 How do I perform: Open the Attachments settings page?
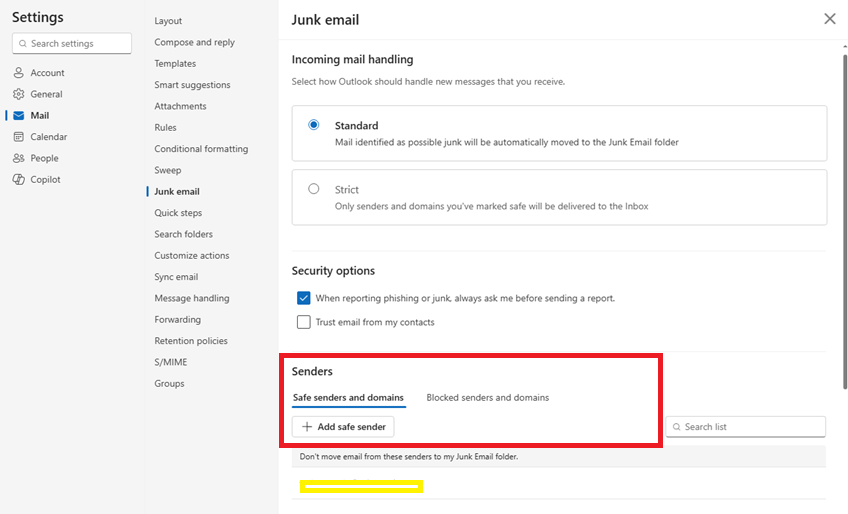(x=180, y=106)
